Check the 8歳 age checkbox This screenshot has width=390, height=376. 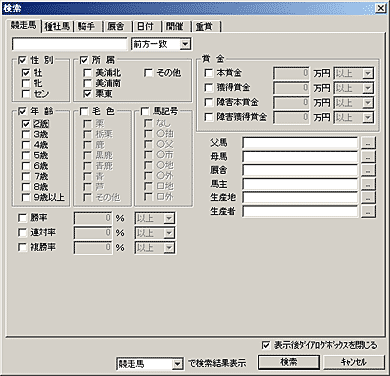(x=26, y=187)
